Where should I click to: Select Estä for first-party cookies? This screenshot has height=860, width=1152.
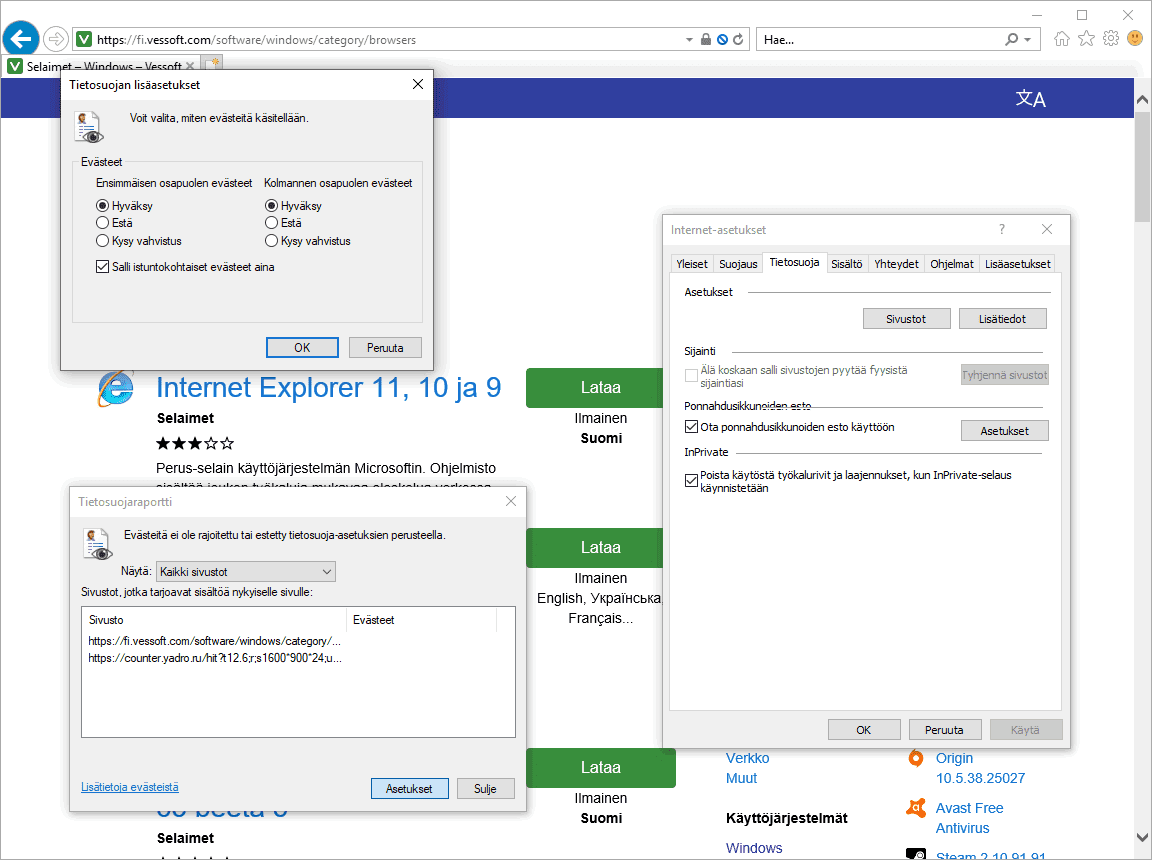(x=102, y=223)
